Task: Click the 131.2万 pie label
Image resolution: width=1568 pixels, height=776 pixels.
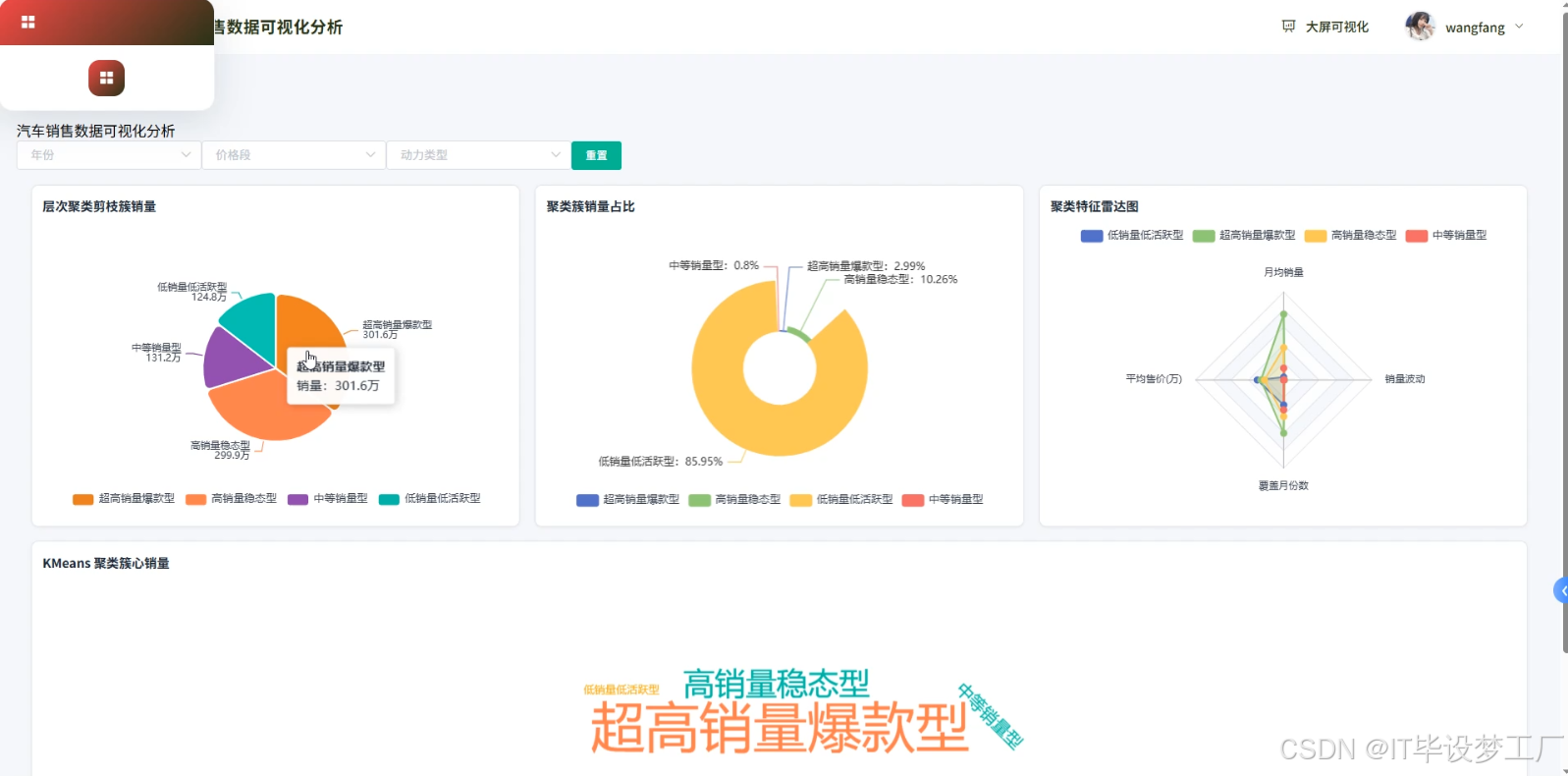Action: tap(163, 358)
